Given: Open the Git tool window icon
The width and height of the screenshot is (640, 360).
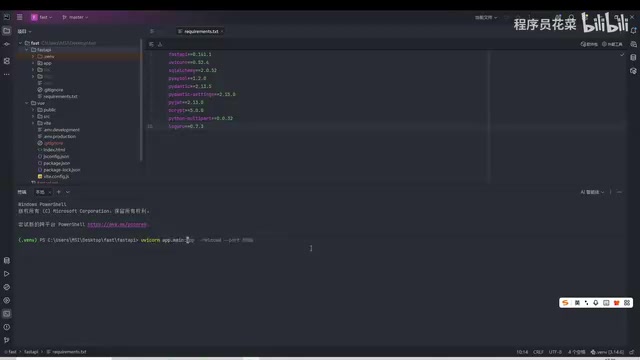Looking at the screenshot, I should (x=7, y=340).
